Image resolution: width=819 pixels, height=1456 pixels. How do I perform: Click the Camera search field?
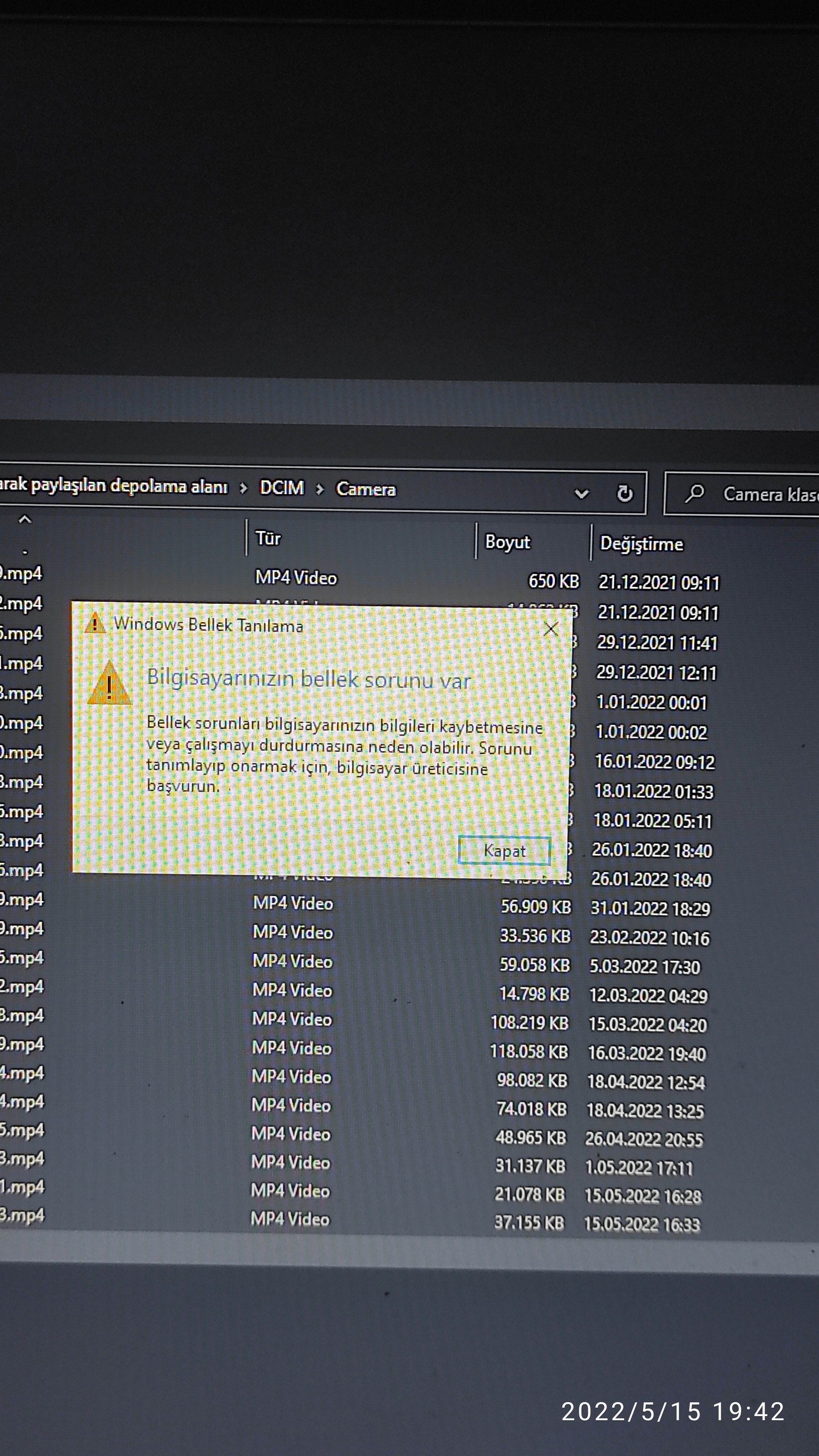pos(769,495)
